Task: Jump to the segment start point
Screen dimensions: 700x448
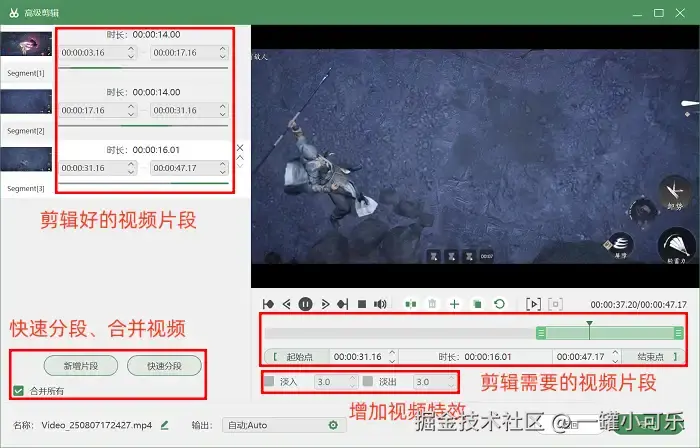Action: (268, 304)
